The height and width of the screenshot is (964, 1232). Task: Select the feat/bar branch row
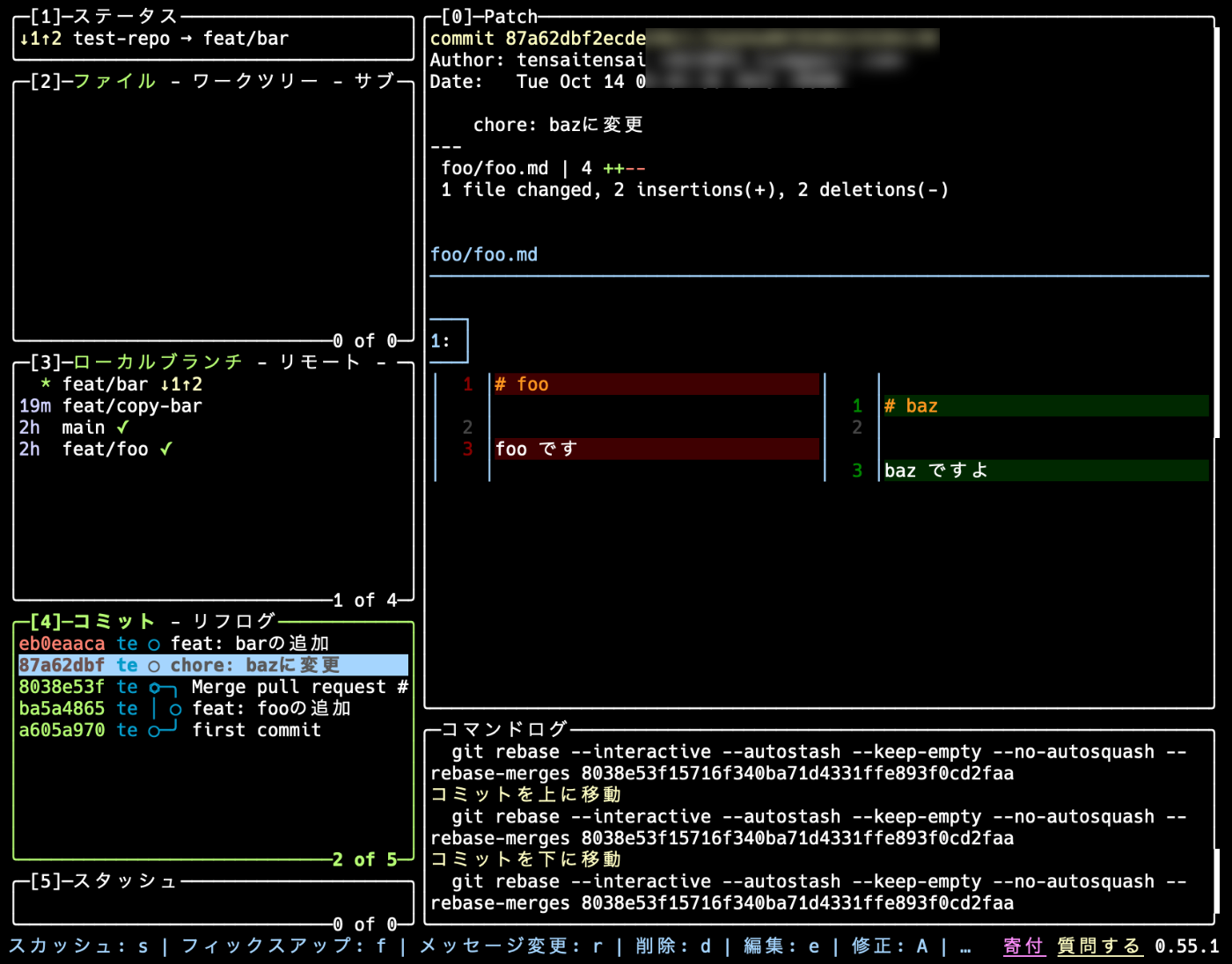(213, 384)
